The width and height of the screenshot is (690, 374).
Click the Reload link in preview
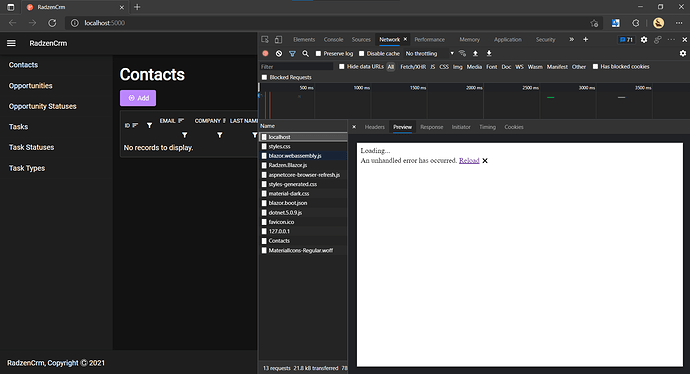469,161
